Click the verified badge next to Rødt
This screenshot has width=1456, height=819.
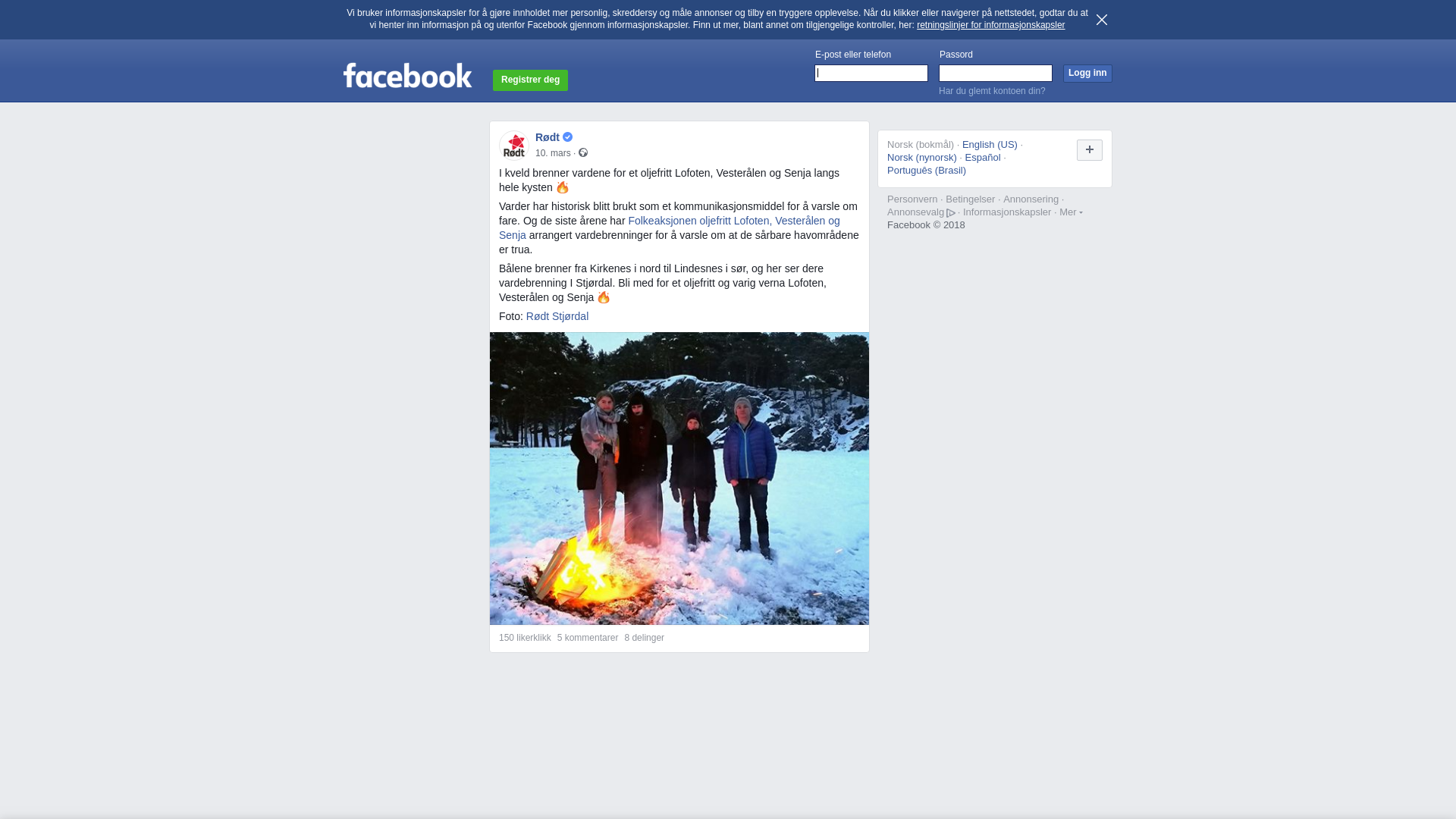coord(567,137)
